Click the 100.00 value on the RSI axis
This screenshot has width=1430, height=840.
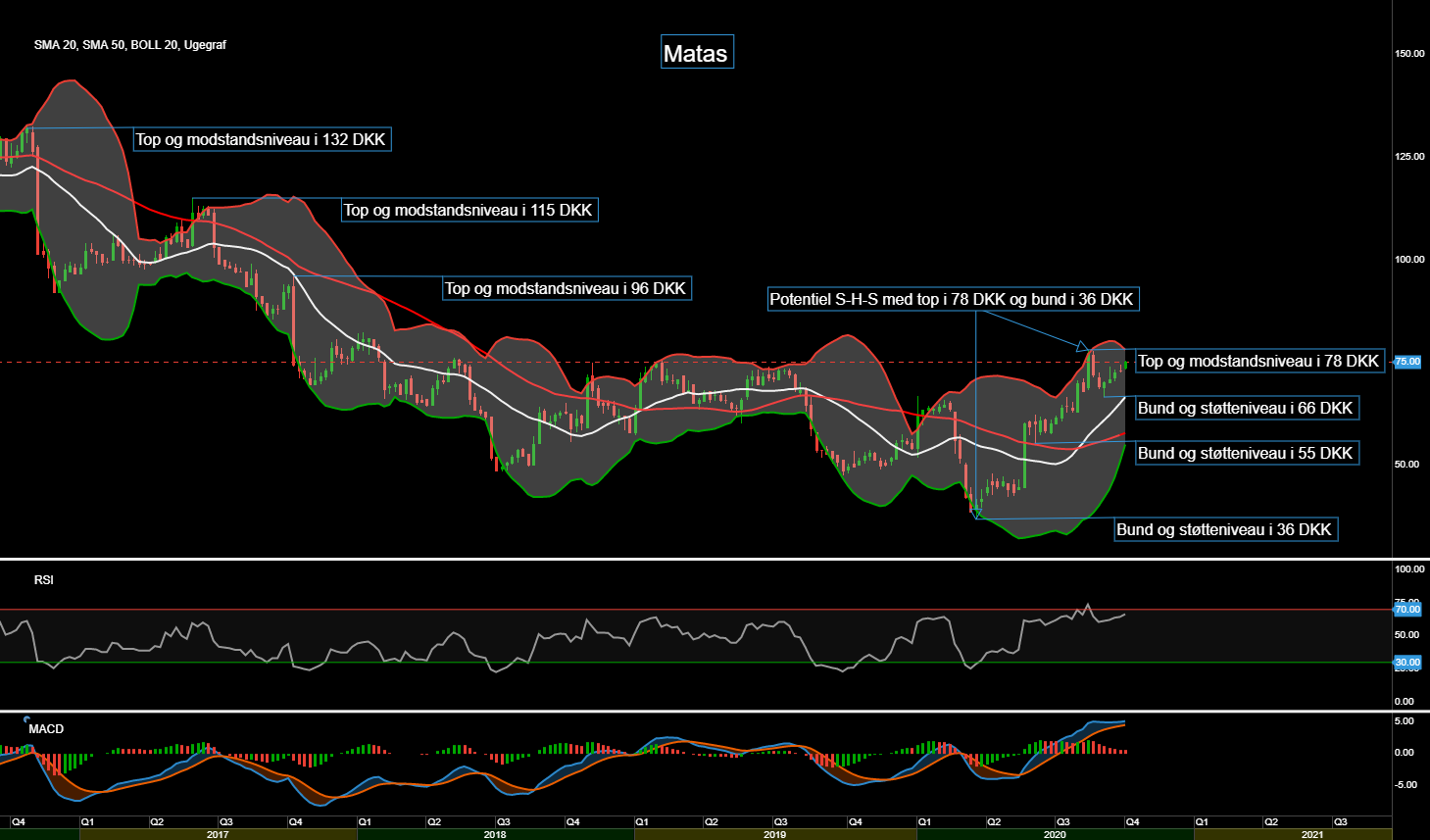click(x=1409, y=568)
